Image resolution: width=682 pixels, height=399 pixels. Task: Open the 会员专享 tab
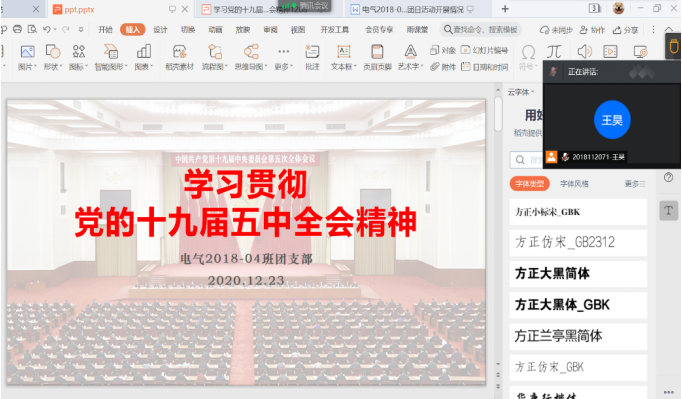(x=379, y=30)
